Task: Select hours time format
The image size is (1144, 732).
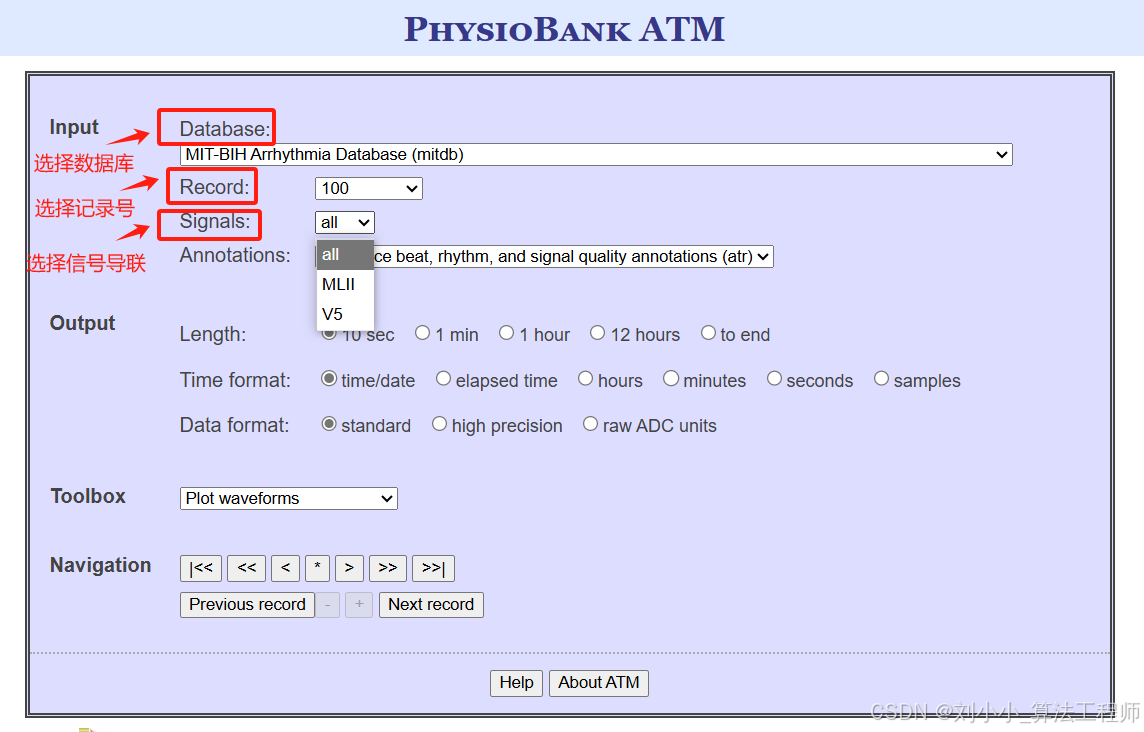Action: (x=585, y=379)
